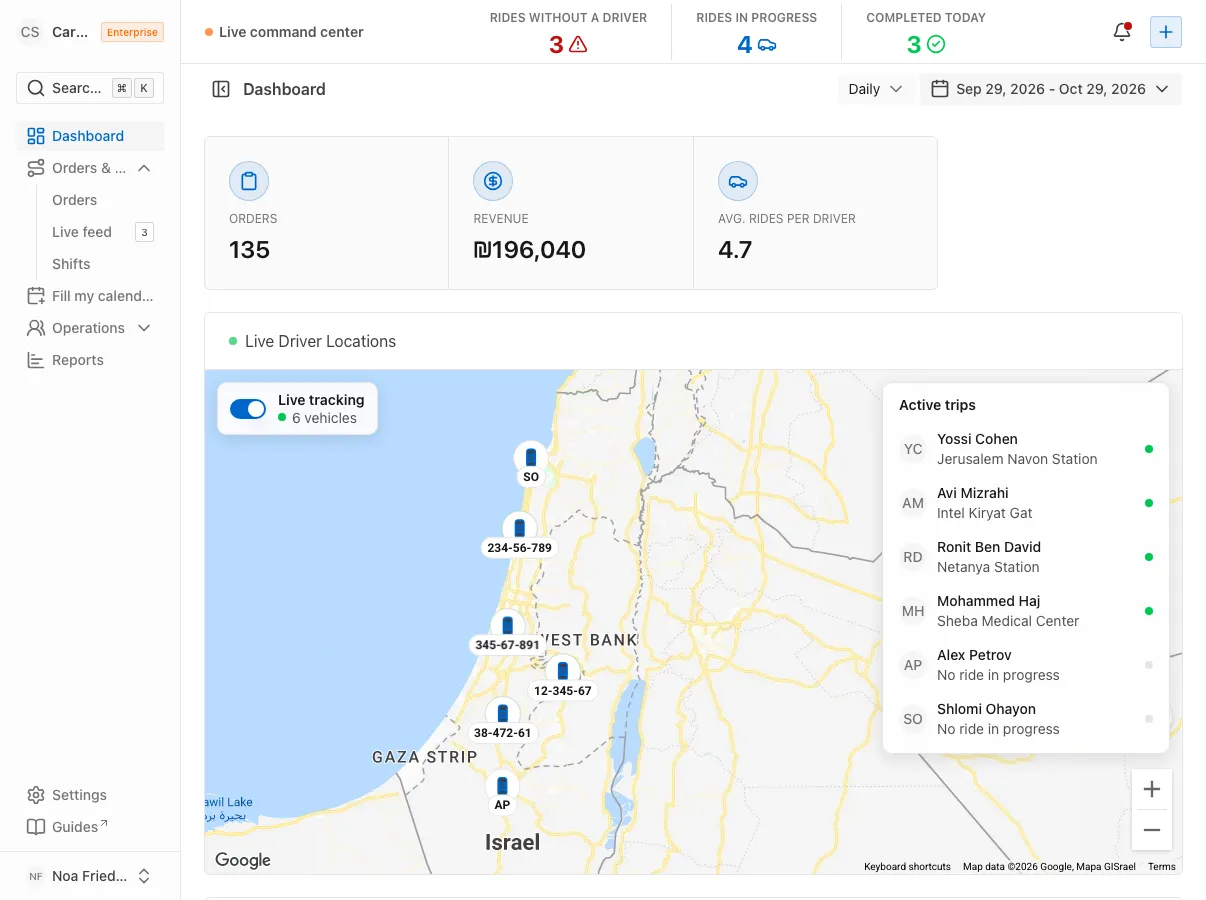
Task: Click the ₪196,040 revenue value
Action: click(x=530, y=250)
